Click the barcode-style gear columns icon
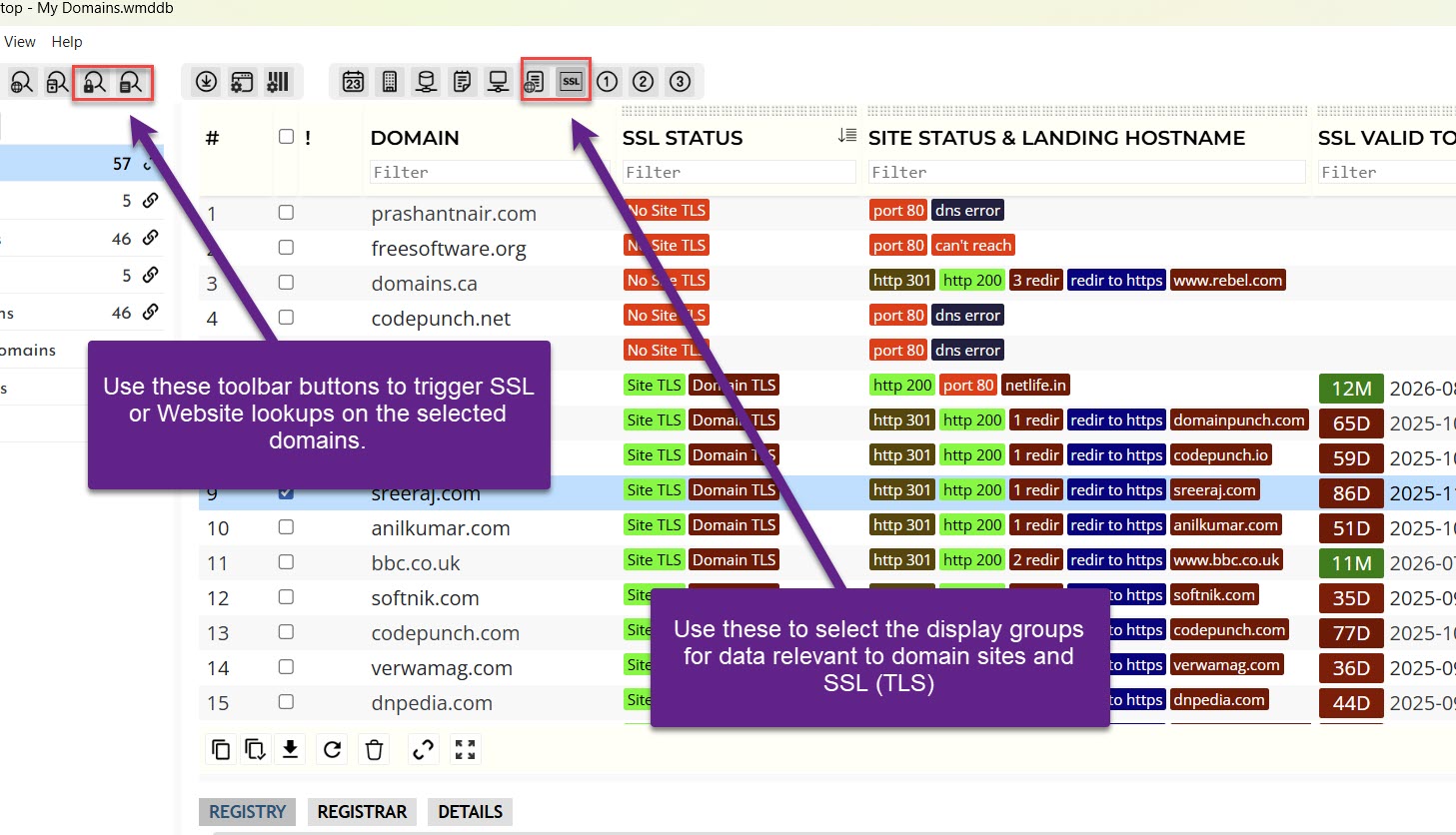 [x=278, y=82]
